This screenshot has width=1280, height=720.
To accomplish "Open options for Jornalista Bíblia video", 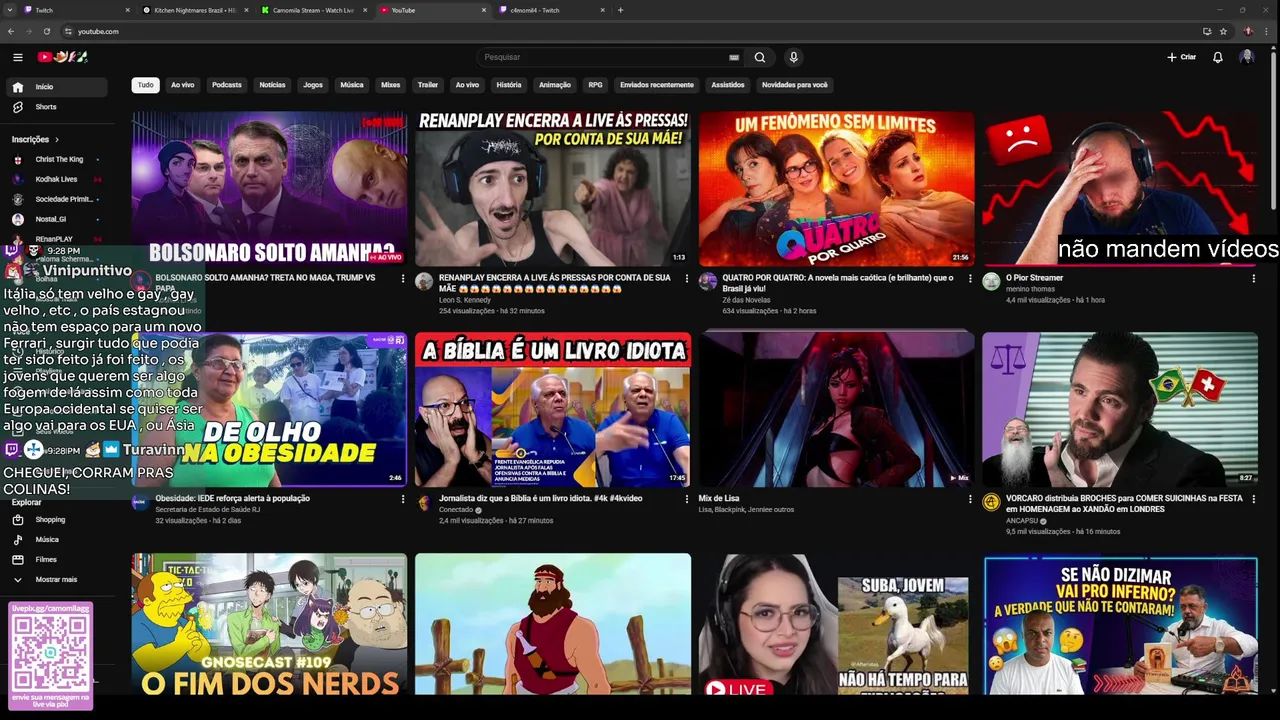I will tap(687, 499).
